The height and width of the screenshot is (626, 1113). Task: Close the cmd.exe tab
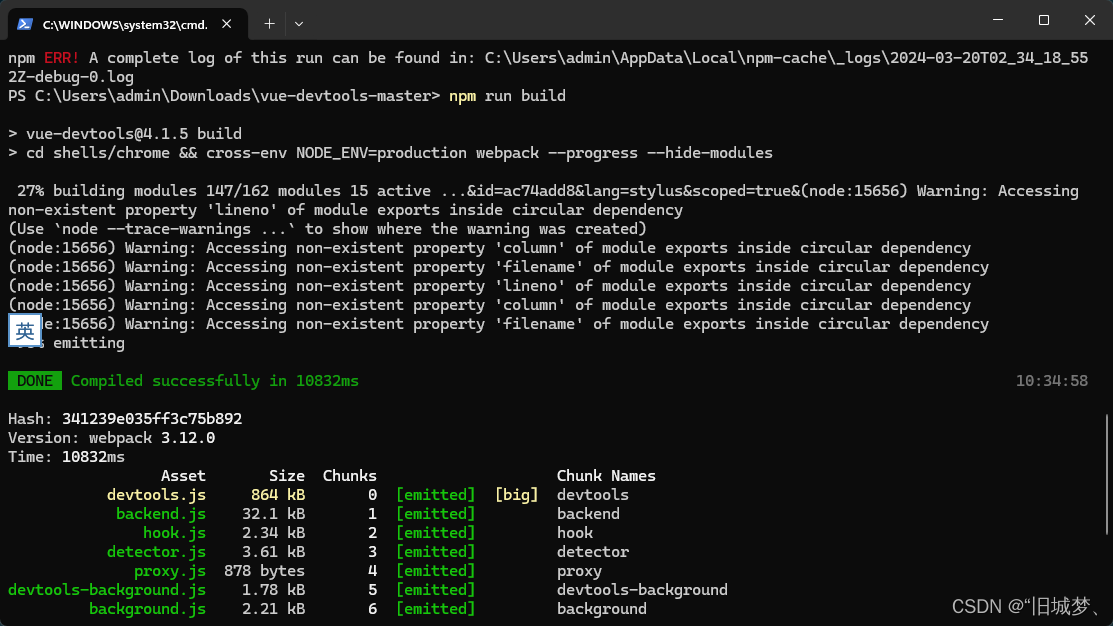[226, 24]
